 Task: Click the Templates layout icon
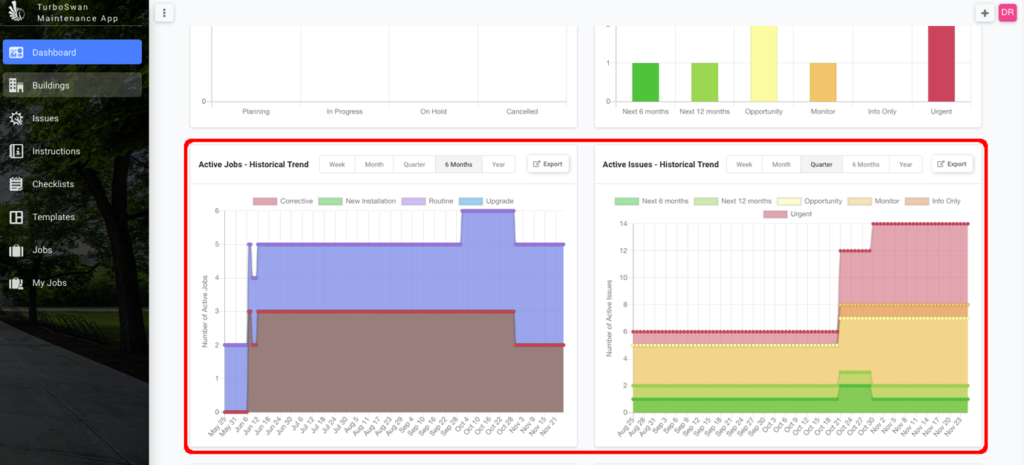(16, 217)
